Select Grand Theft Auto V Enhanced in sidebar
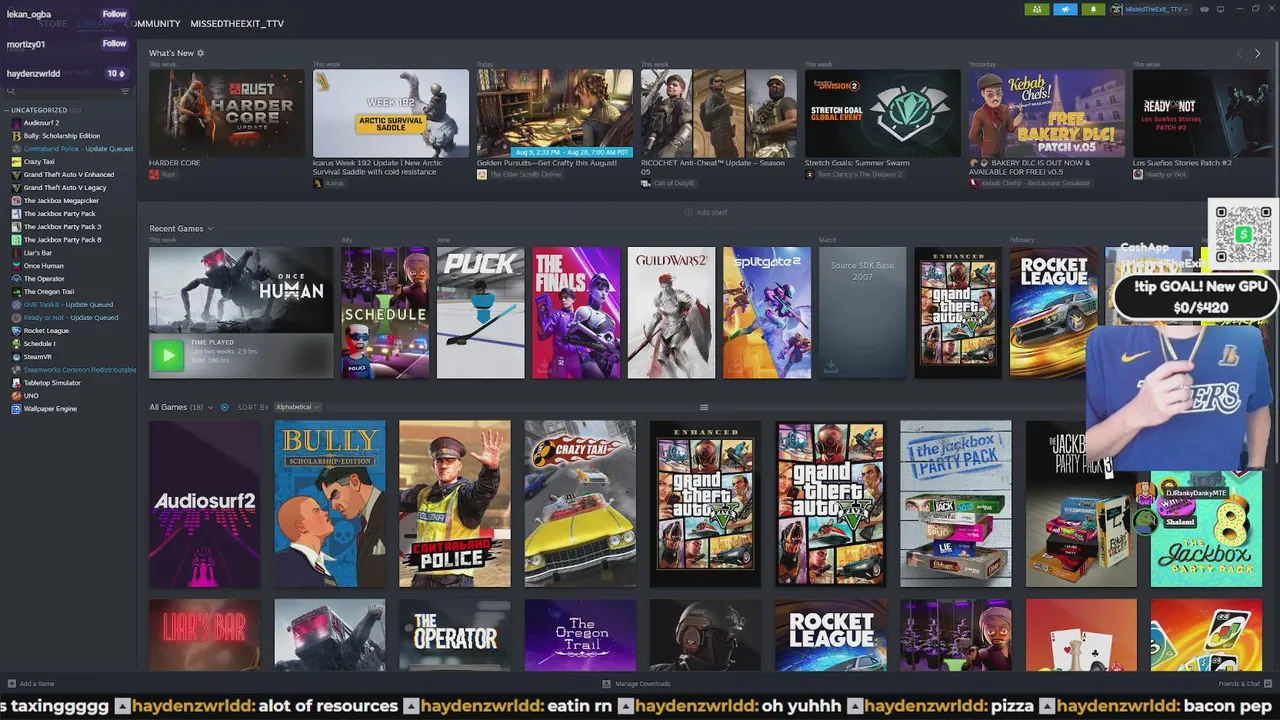 pyautogui.click(x=69, y=175)
